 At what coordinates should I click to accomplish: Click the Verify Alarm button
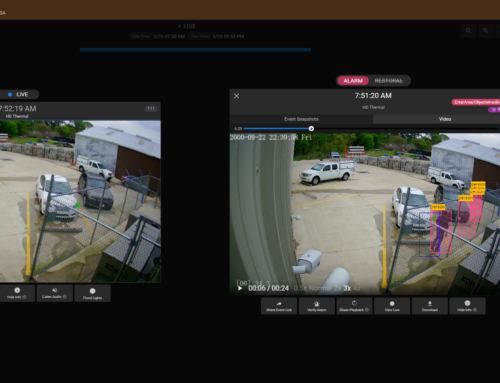(x=317, y=306)
